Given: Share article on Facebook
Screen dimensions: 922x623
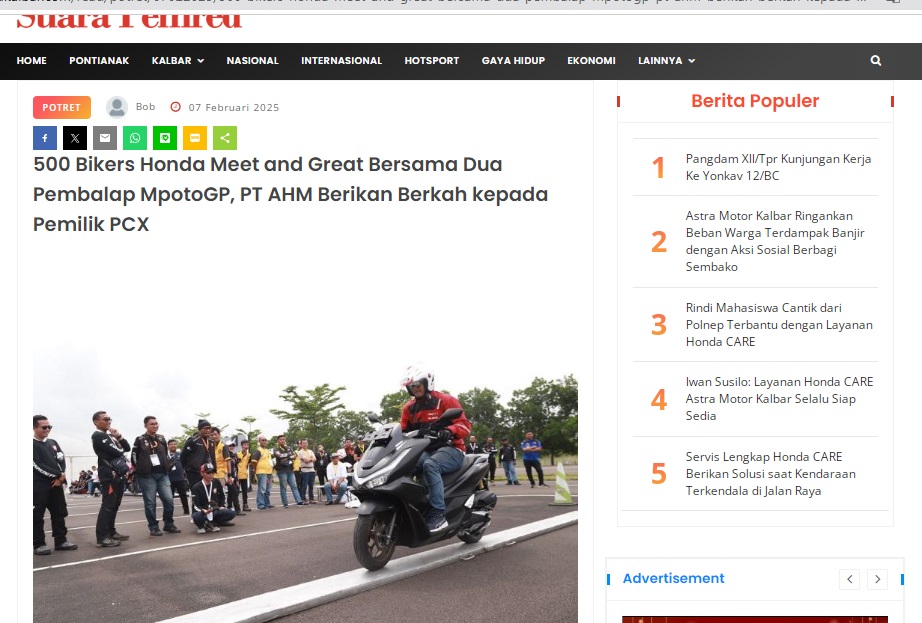Looking at the screenshot, I should tap(45, 138).
